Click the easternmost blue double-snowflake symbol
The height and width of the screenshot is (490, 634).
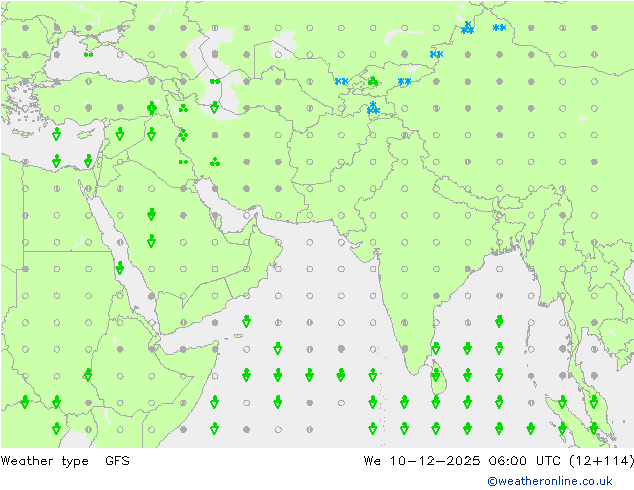click(x=499, y=27)
